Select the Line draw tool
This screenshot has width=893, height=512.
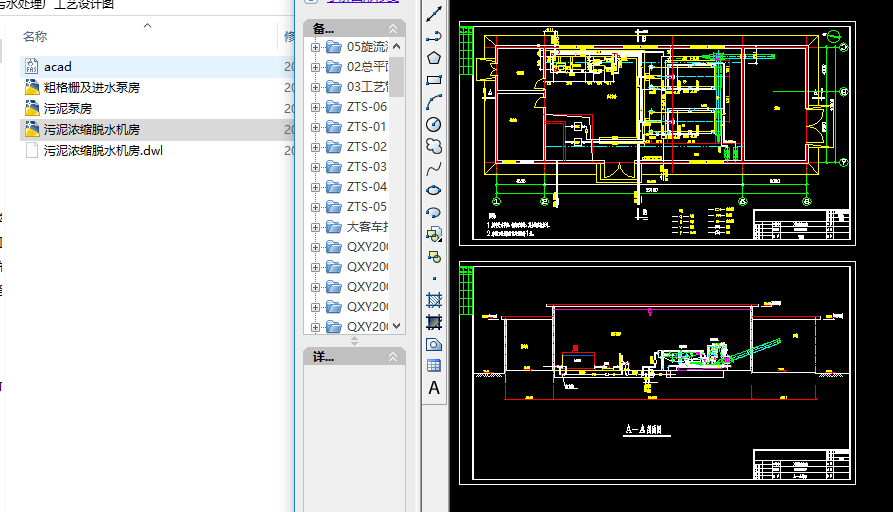coord(434,14)
